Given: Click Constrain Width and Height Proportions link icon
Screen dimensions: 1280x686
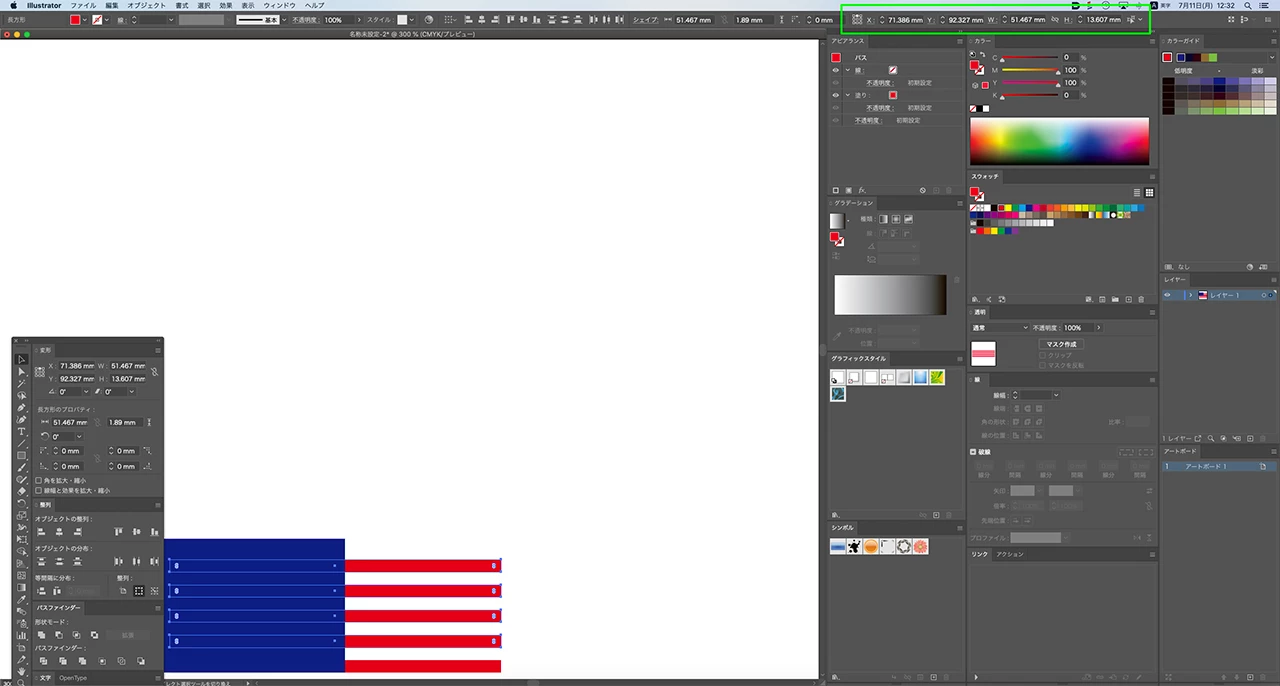Looking at the screenshot, I should [x=155, y=371].
